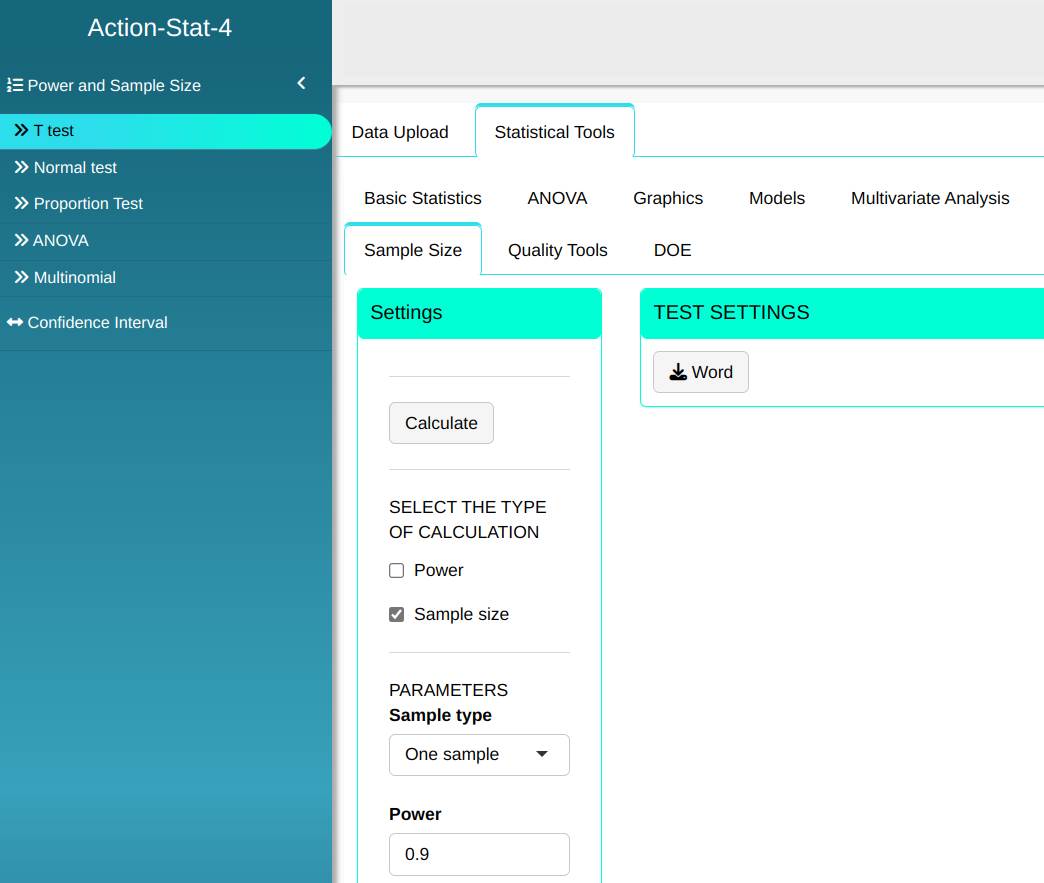
Task: Click the double-arrow icon beside Multinomial
Action: pos(21,277)
